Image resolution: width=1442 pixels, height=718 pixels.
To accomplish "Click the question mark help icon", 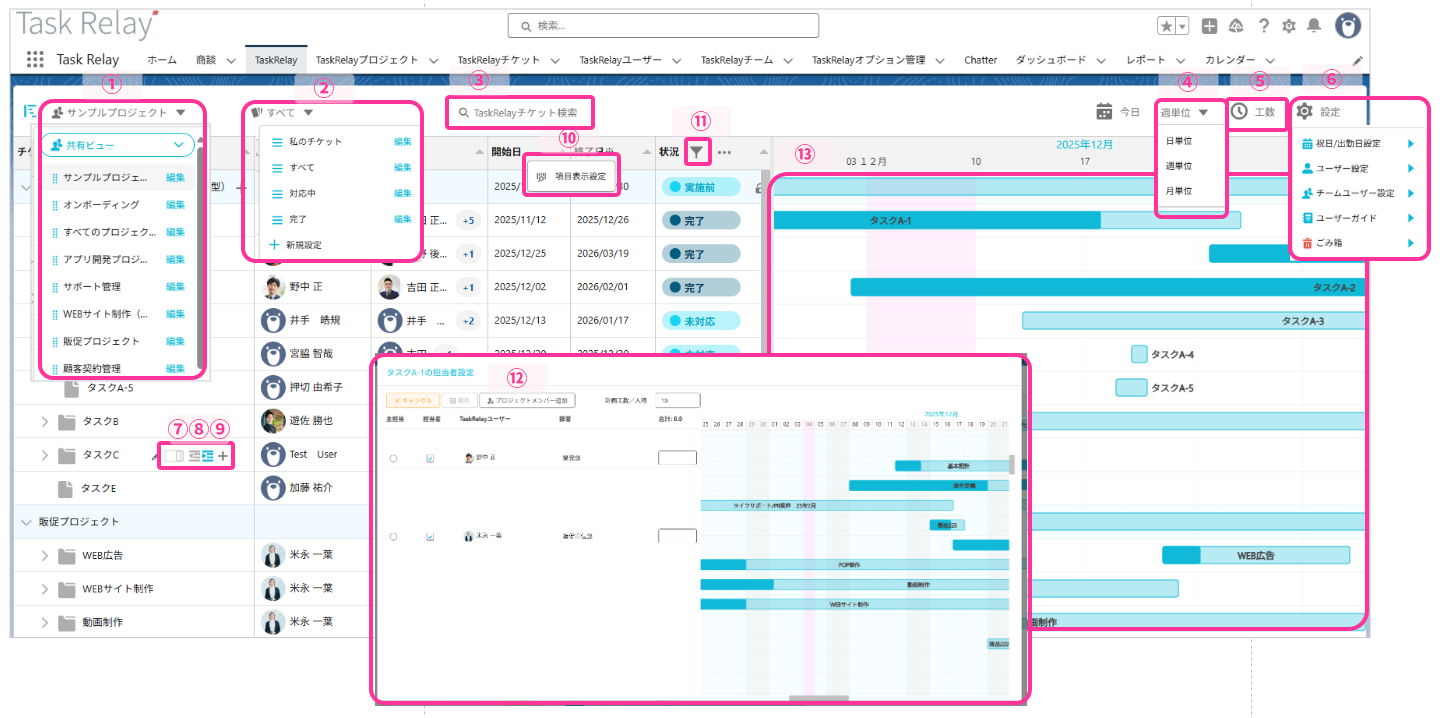I will tap(1264, 26).
